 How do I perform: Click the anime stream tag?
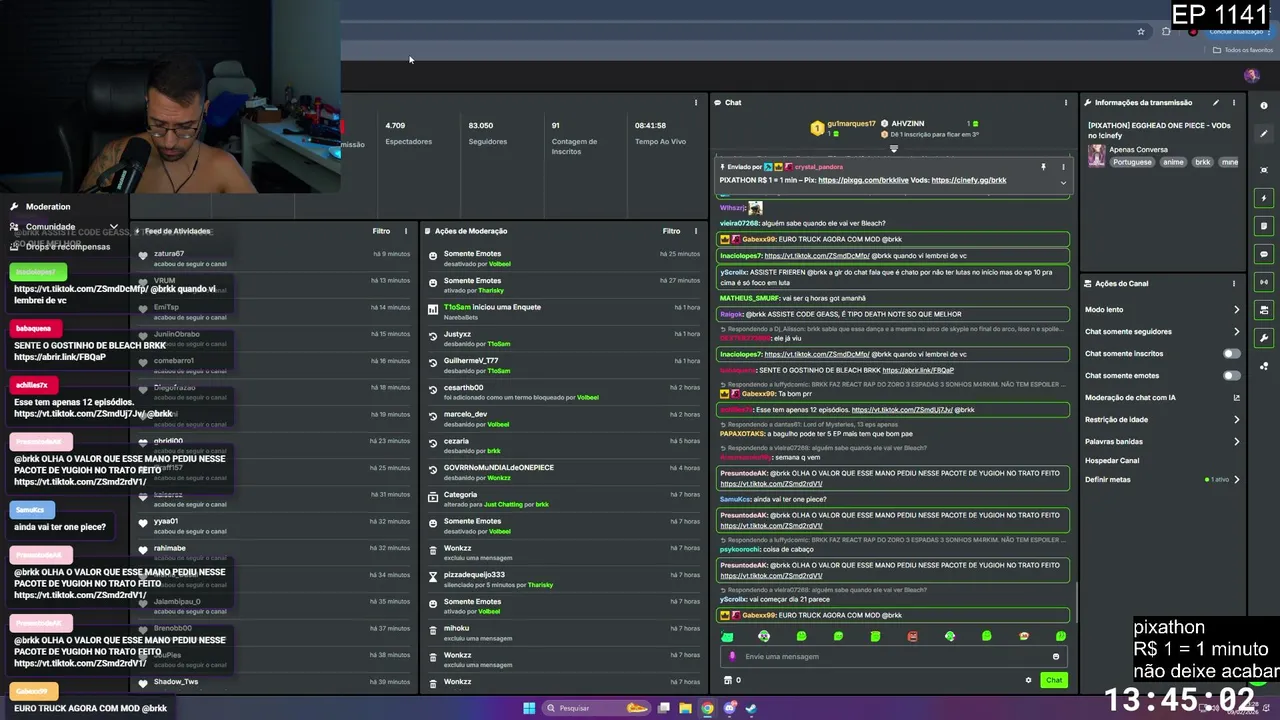tap(1173, 162)
